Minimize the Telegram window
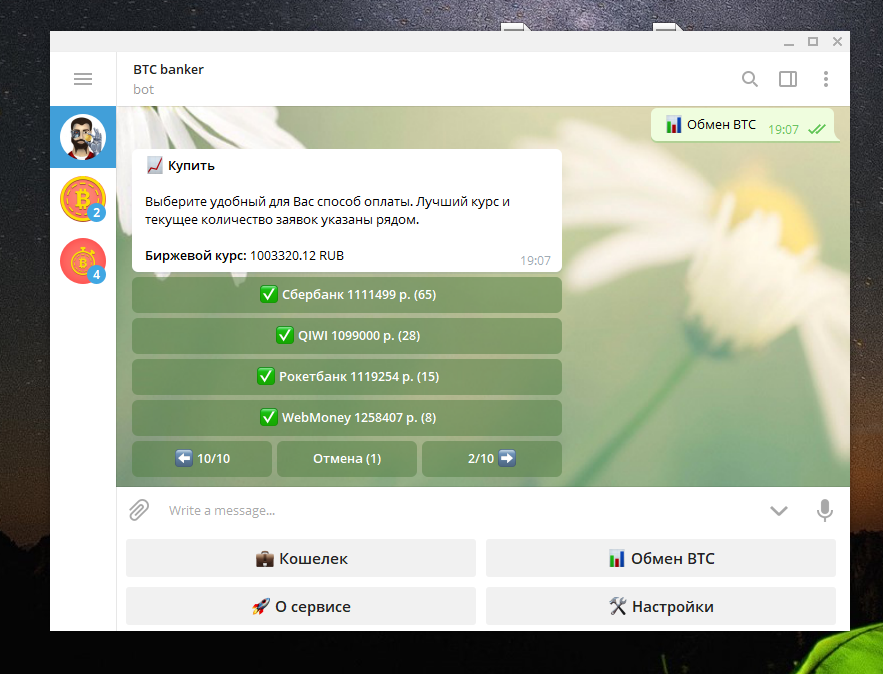883x674 pixels. (788, 42)
